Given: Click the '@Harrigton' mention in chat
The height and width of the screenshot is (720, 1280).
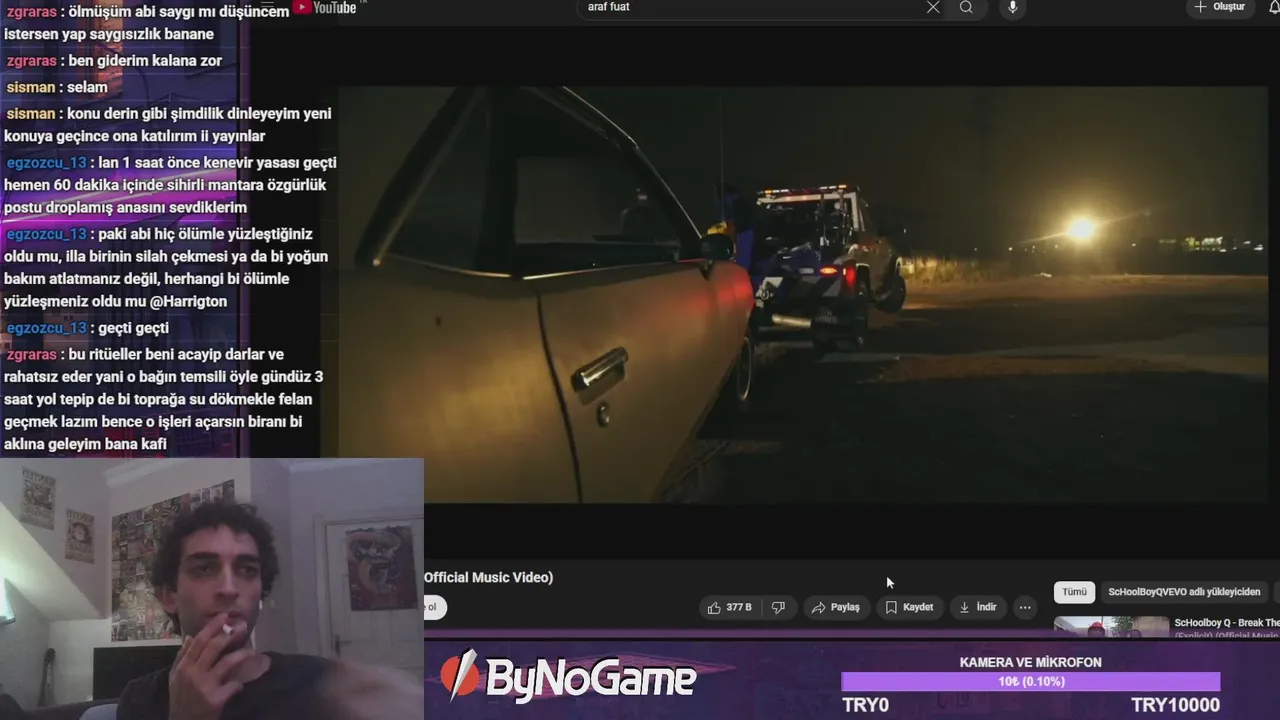Looking at the screenshot, I should 189,301.
